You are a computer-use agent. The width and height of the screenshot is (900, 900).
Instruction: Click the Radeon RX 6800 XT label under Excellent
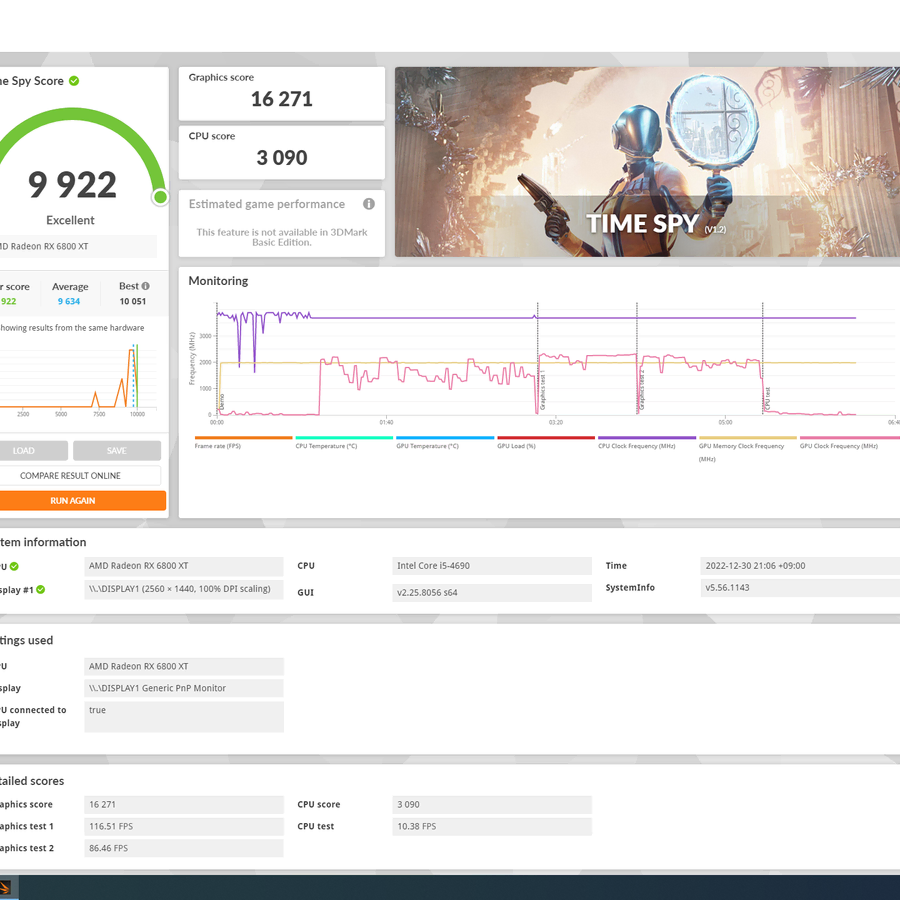(x=77, y=246)
